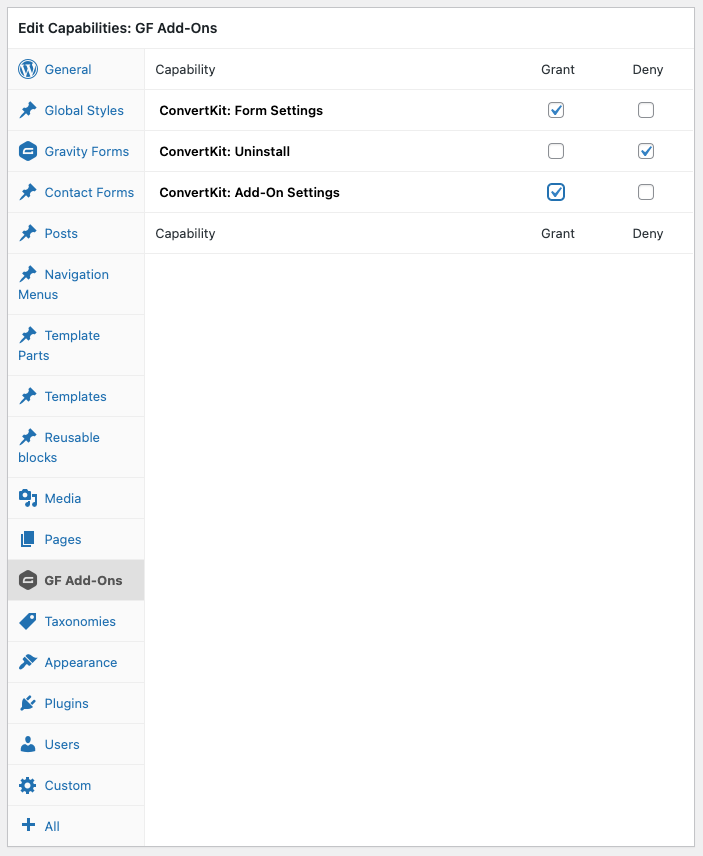Click the Gravity Forms hexagon icon

(28, 151)
